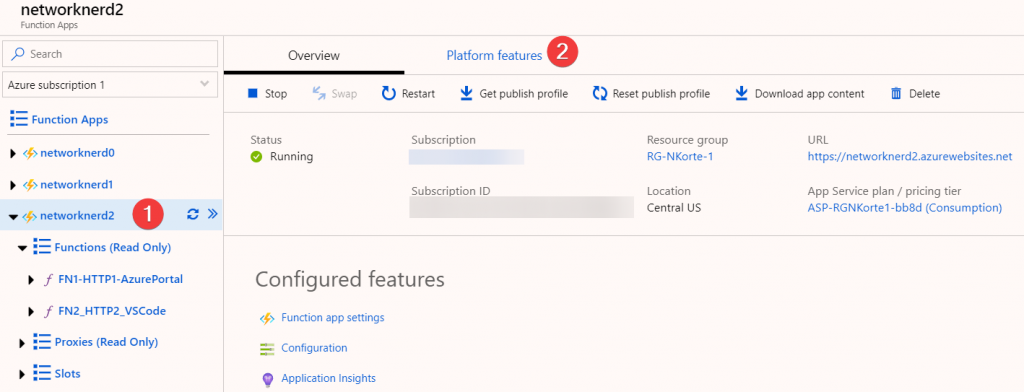
Task: Switch to the Overview tab
Action: 313,56
